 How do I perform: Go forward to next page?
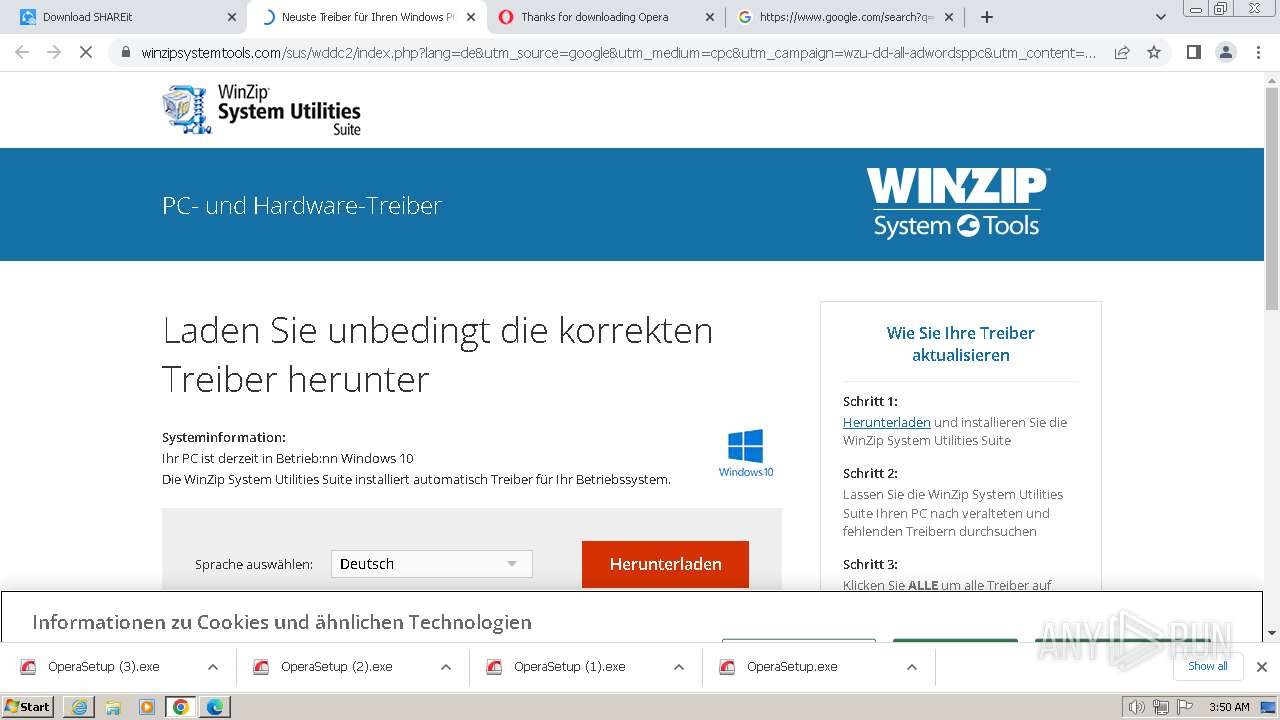pos(54,52)
